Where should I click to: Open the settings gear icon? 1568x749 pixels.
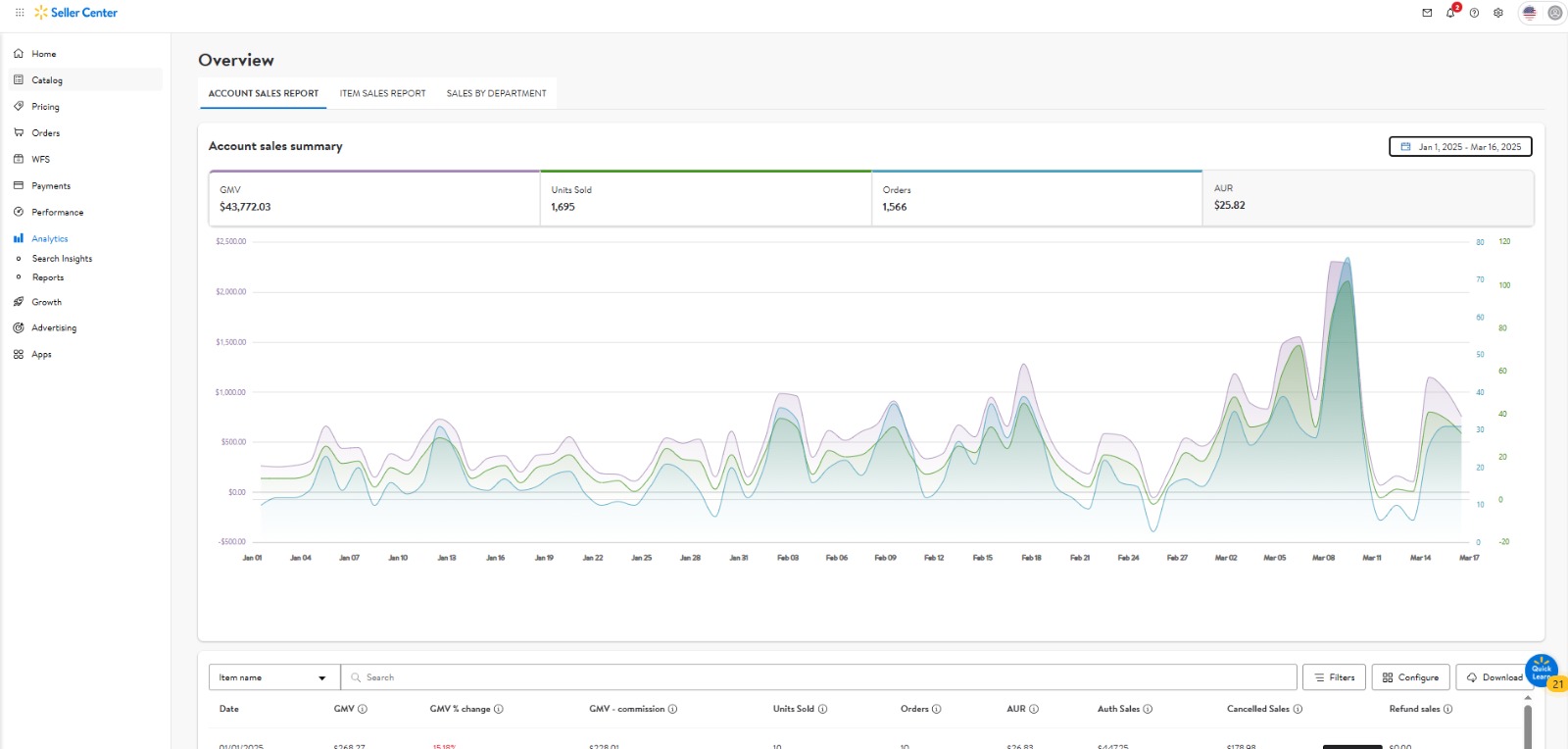1498,13
